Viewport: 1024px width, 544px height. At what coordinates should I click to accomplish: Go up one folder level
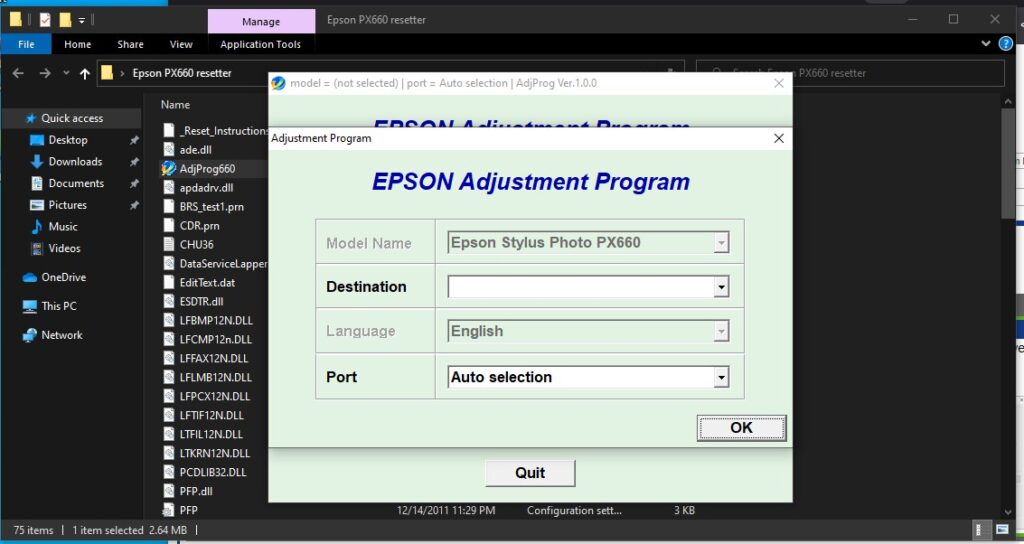click(85, 73)
